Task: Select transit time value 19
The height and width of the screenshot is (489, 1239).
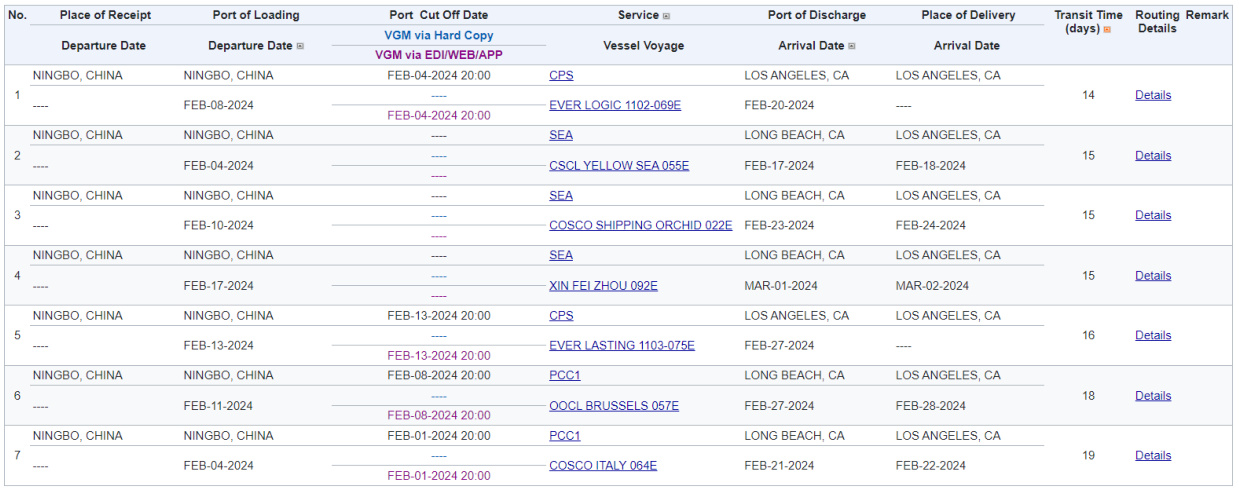Action: (x=1089, y=456)
